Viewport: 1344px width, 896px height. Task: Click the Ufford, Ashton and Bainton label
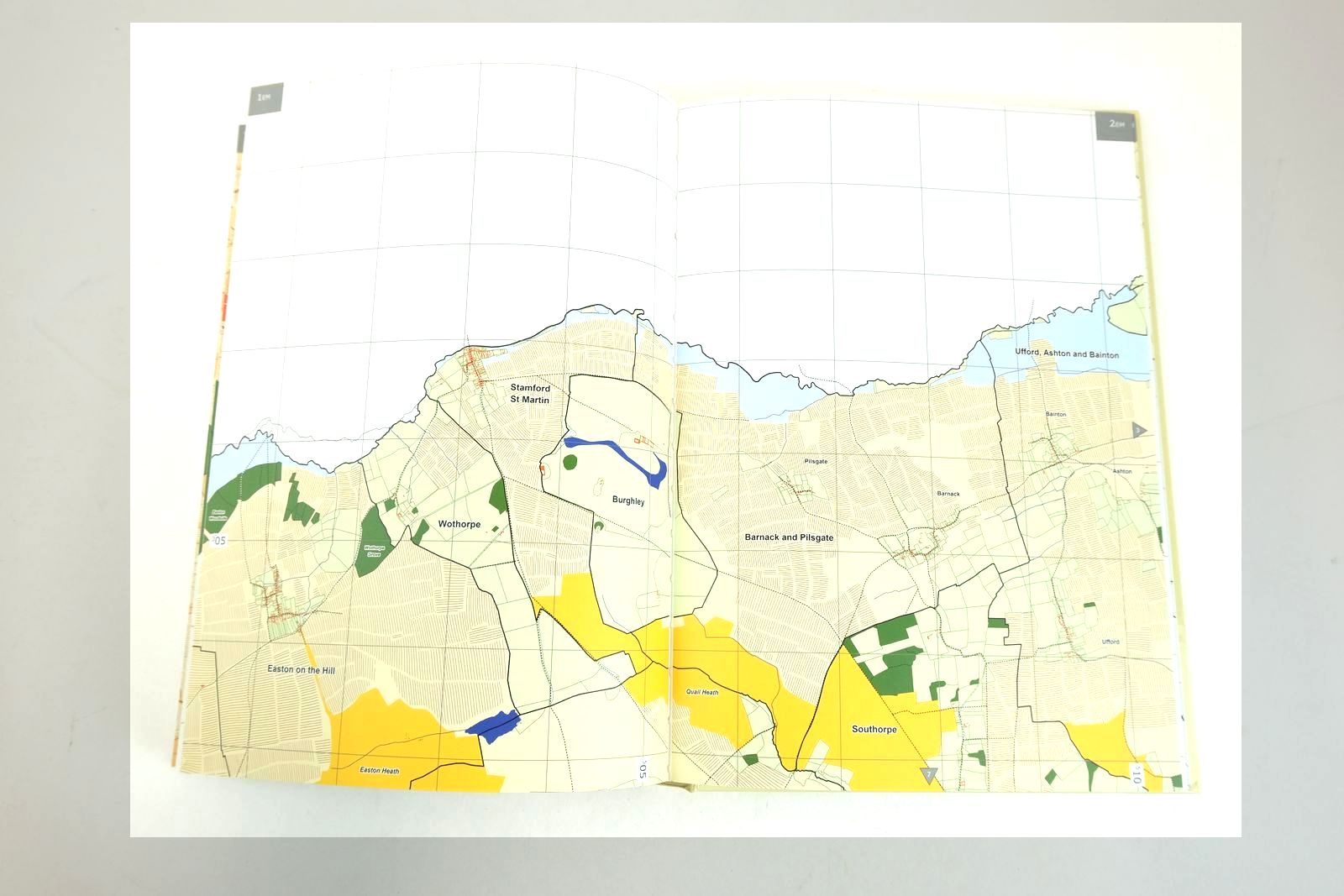click(1066, 354)
